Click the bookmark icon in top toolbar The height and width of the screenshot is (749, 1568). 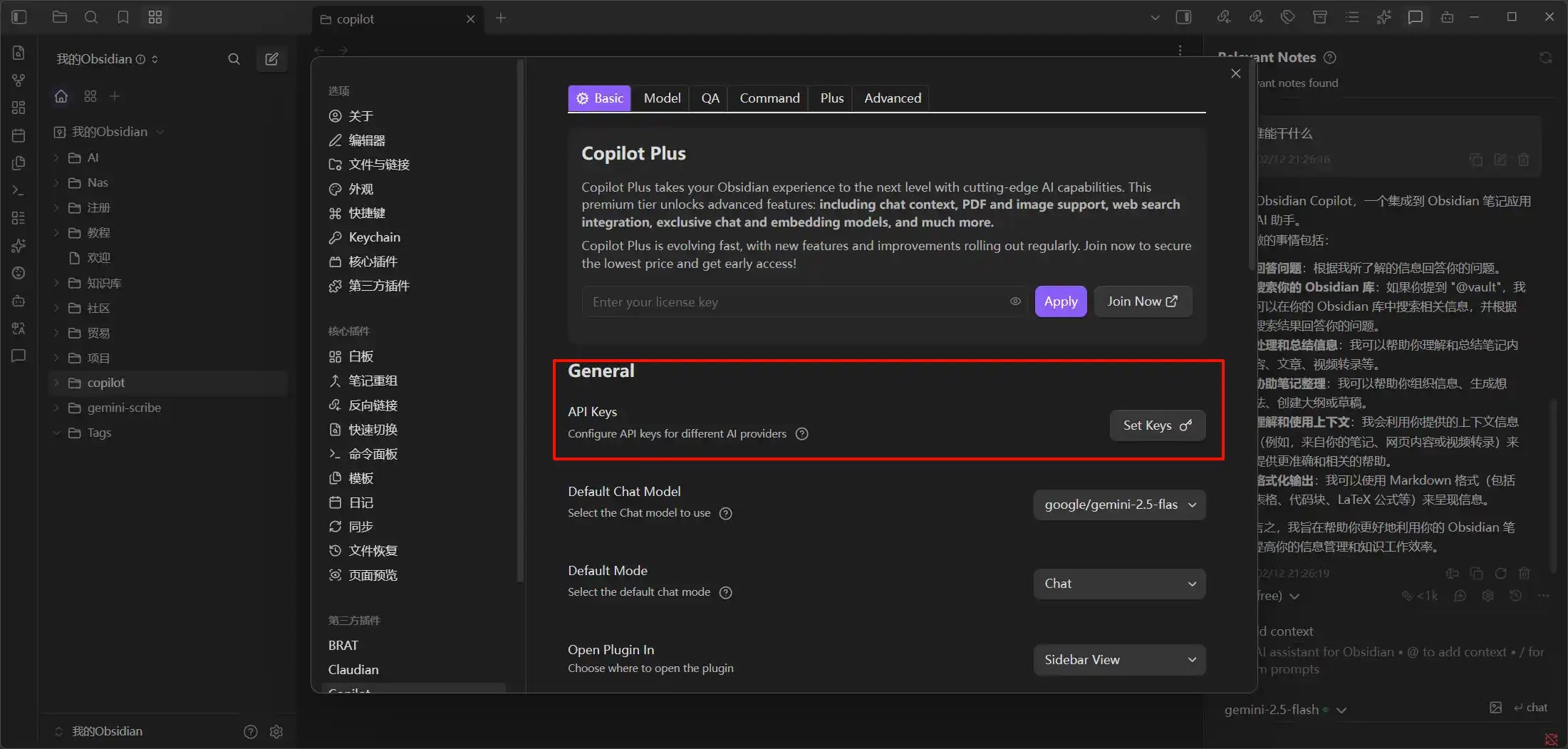pyautogui.click(x=123, y=17)
